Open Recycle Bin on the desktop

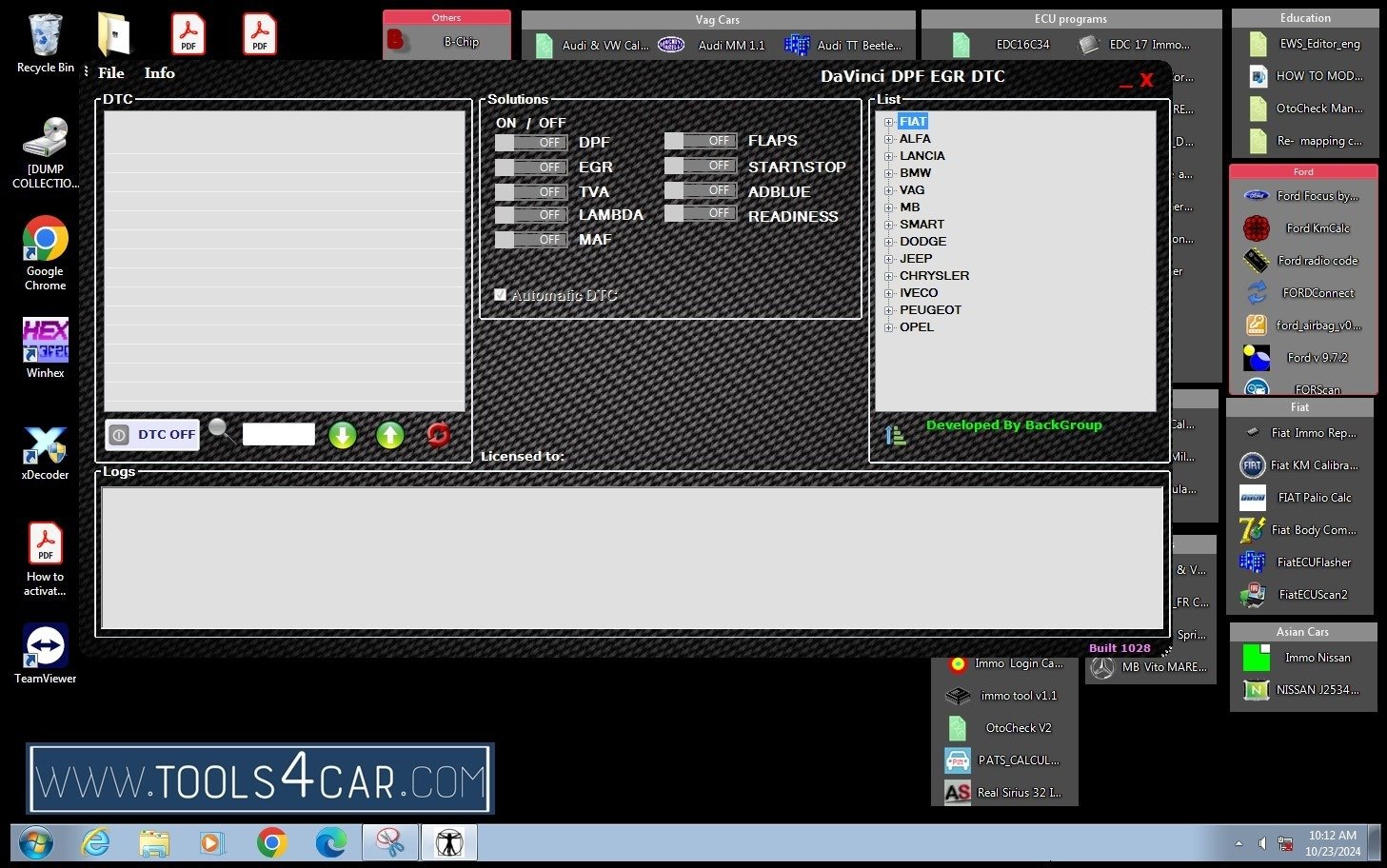pos(45,44)
